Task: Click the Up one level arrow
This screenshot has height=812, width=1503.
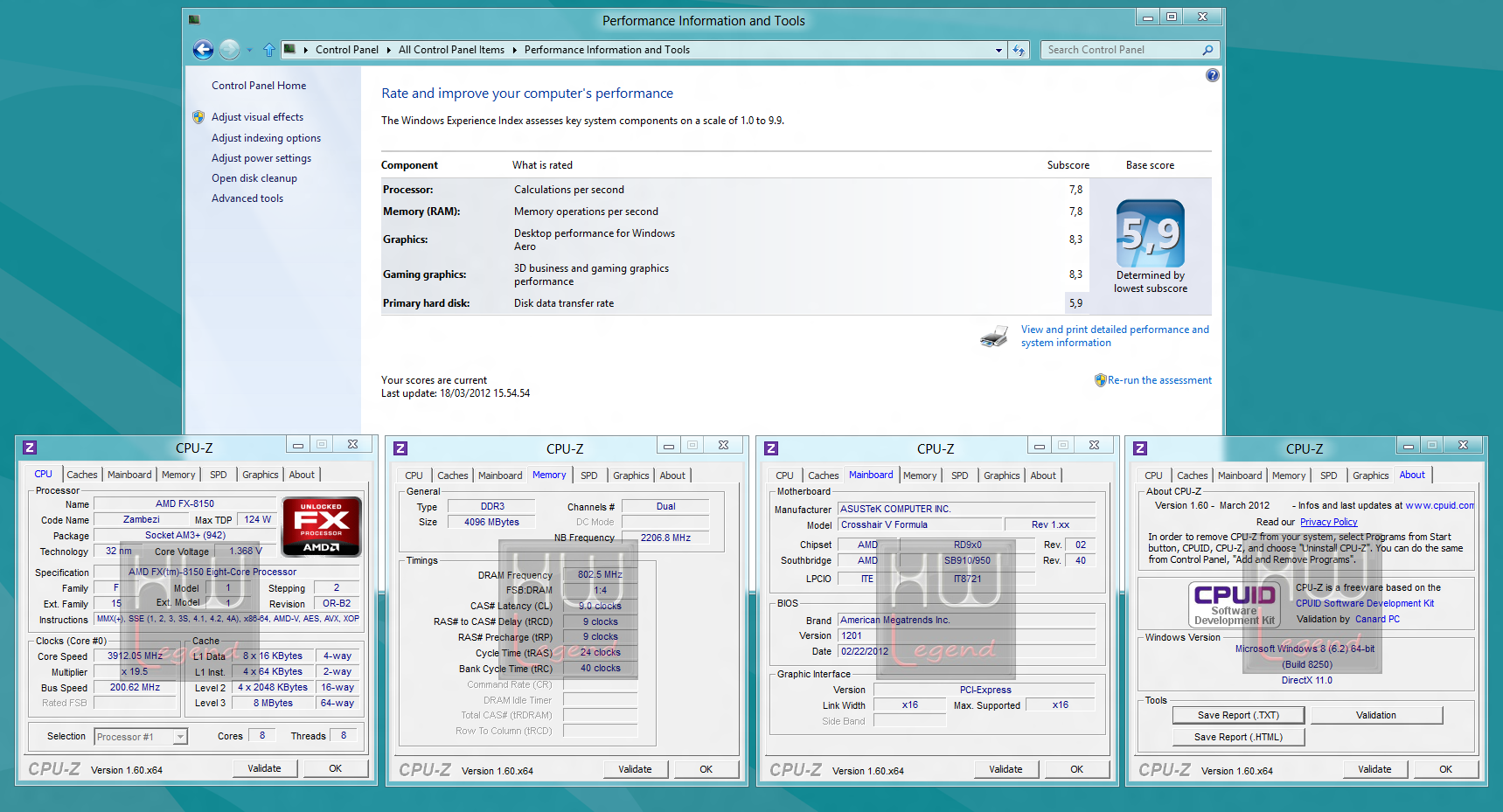Action: click(x=269, y=50)
